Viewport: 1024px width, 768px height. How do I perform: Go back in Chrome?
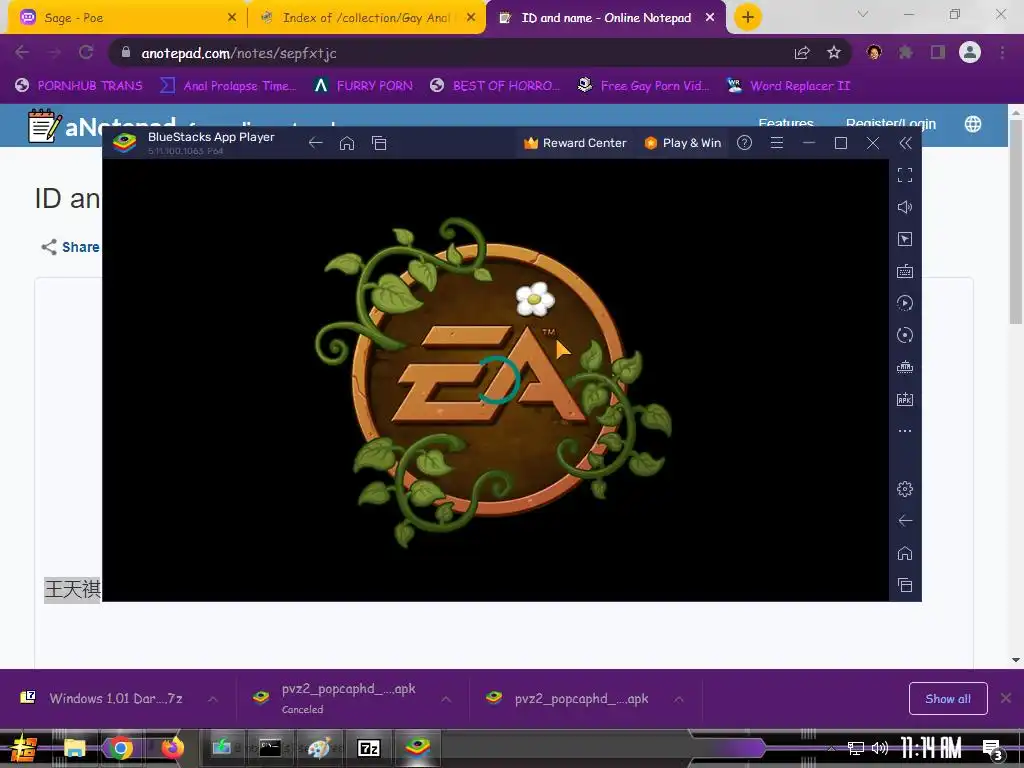pyautogui.click(x=22, y=52)
